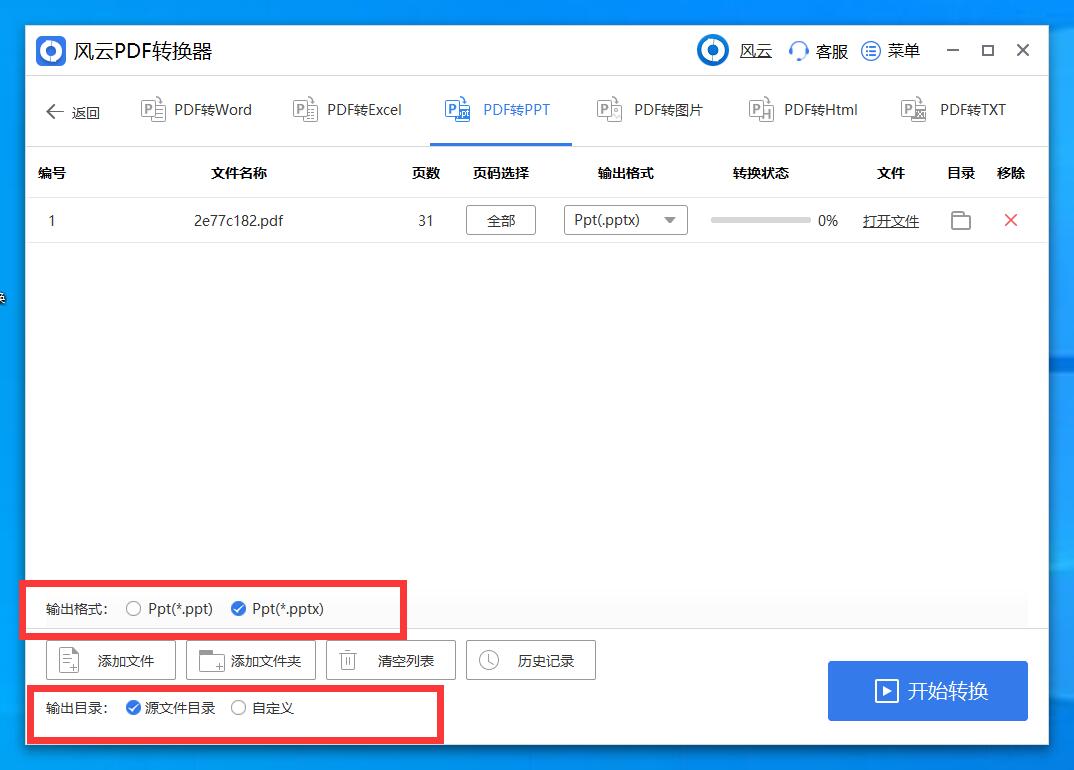Close the 风云PDF转换器 window
The image size is (1074, 770).
tap(1023, 50)
